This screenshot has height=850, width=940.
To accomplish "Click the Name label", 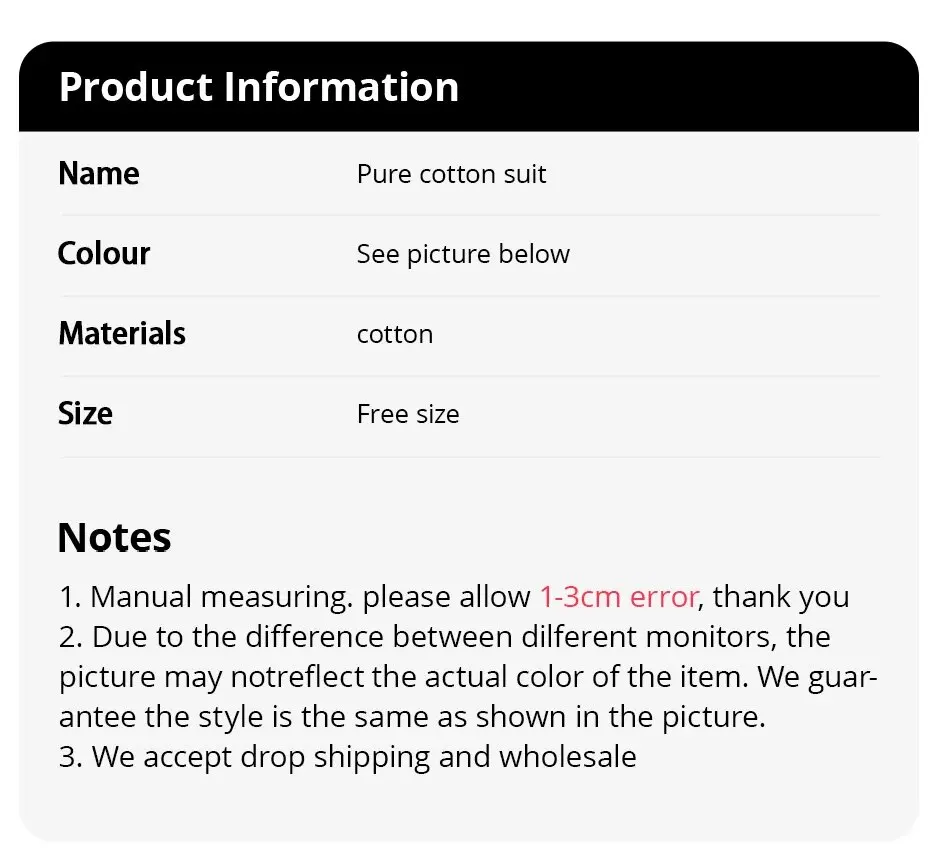I will coord(98,174).
